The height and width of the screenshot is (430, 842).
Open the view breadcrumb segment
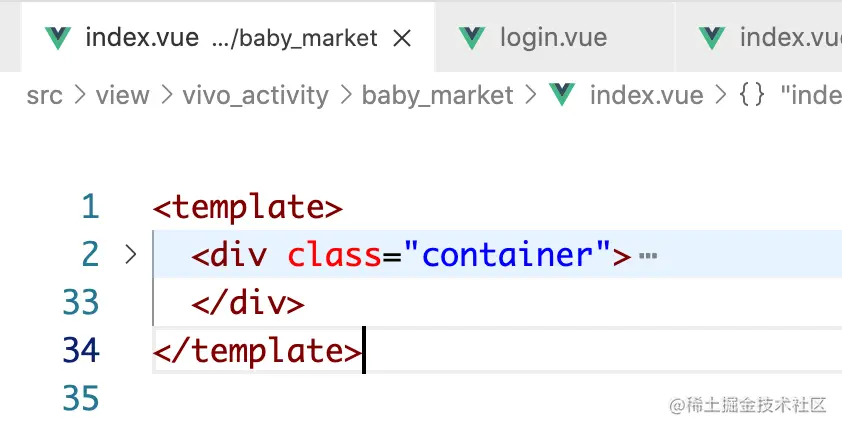click(122, 96)
